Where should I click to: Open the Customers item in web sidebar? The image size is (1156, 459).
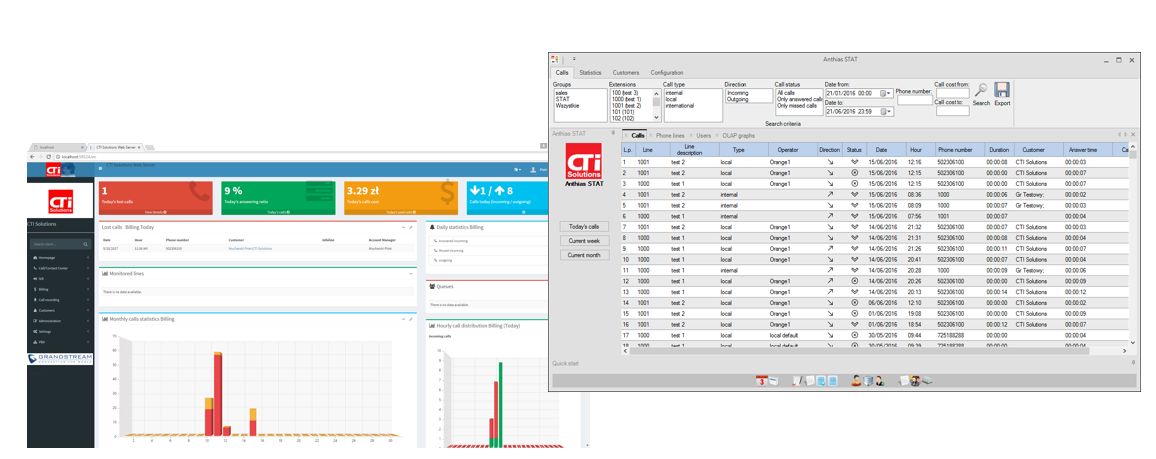coord(60,311)
